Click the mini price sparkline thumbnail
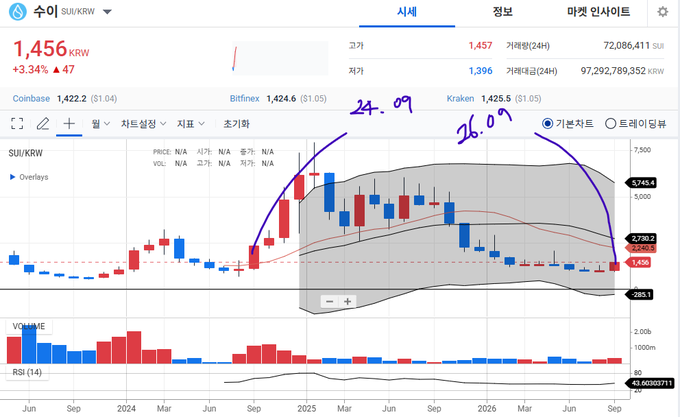The width and height of the screenshot is (680, 417). pyautogui.click(x=280, y=58)
